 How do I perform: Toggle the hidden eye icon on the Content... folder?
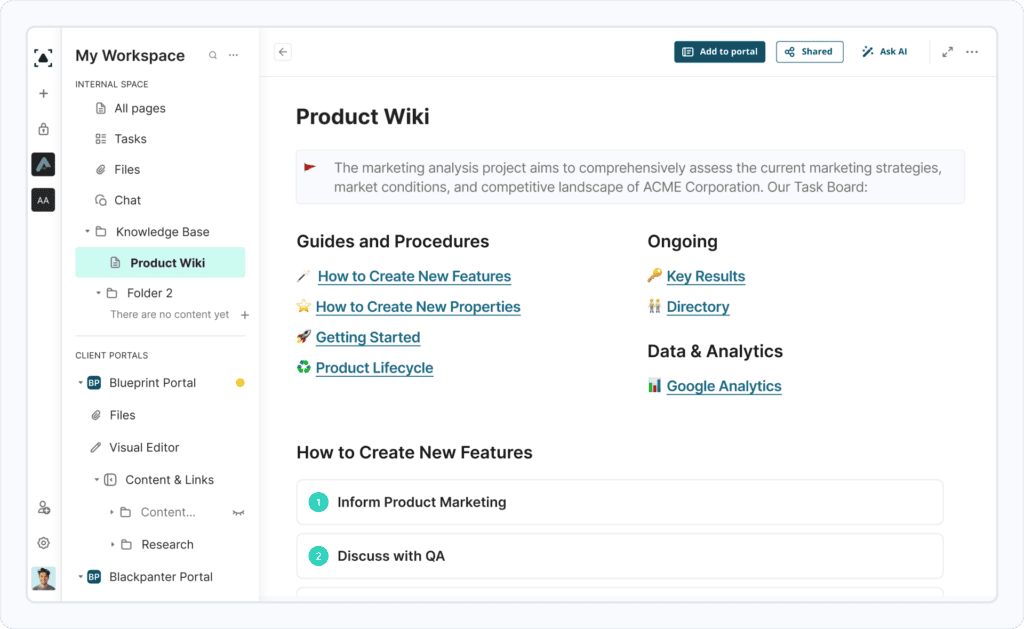[x=238, y=513]
